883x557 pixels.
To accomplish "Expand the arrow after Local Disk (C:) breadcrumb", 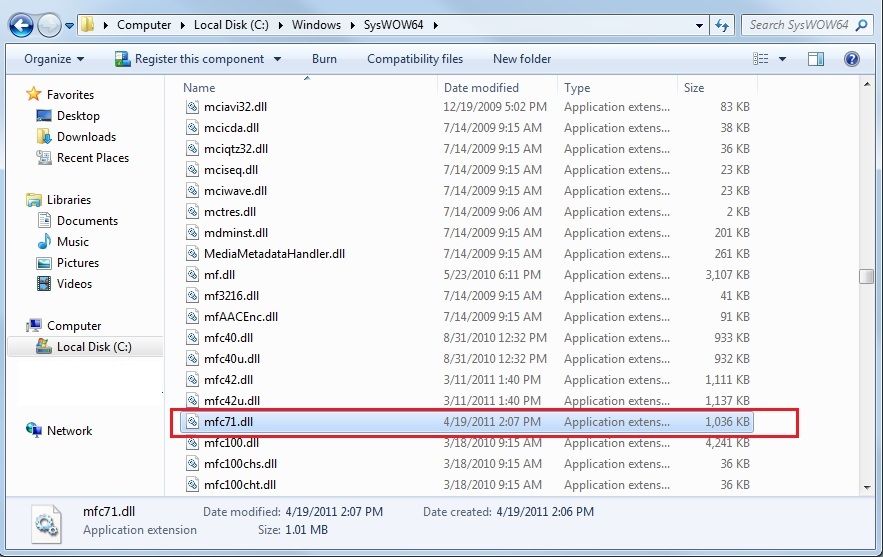I will click(x=280, y=25).
